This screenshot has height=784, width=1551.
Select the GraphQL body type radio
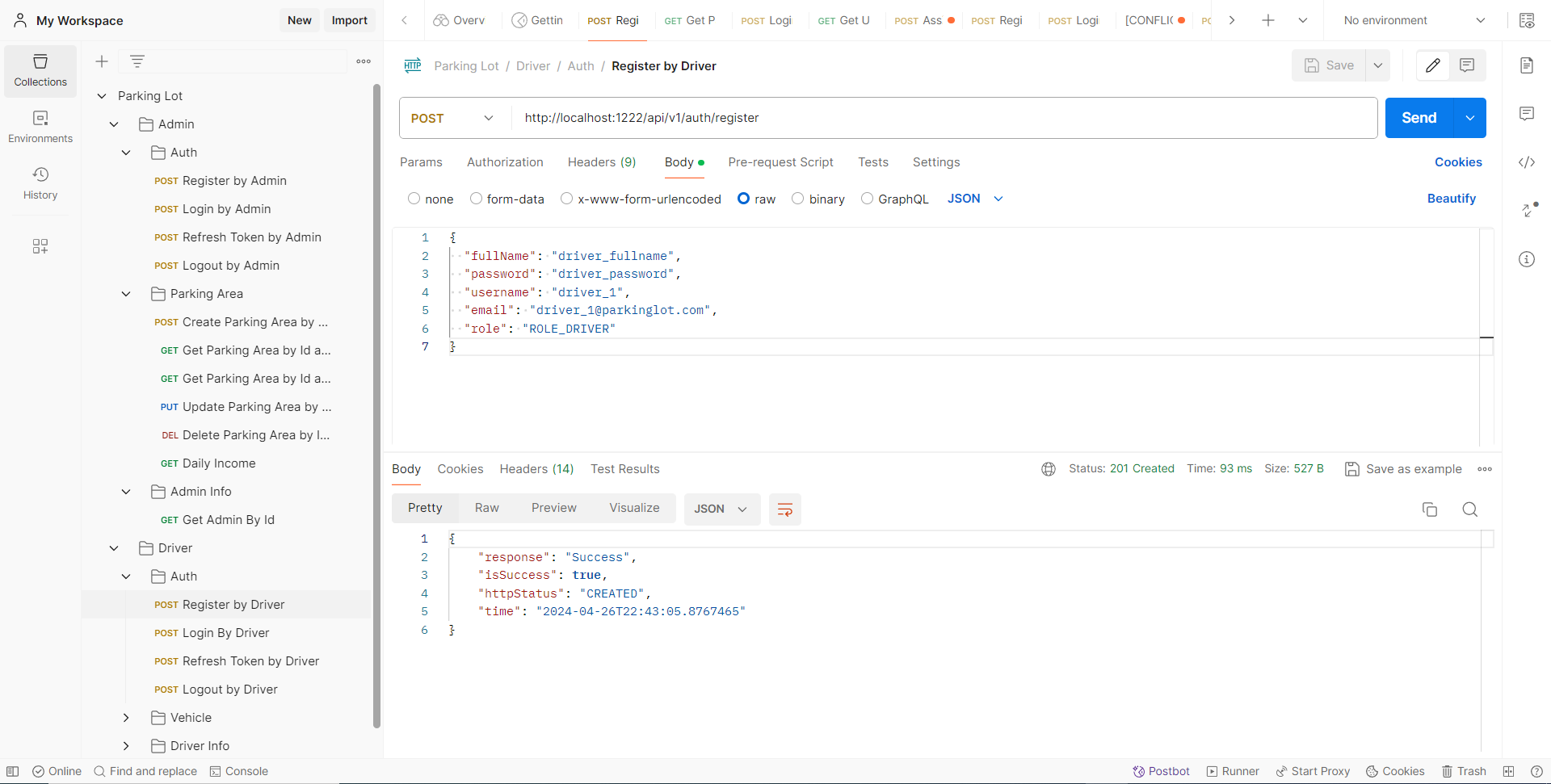pos(867,199)
